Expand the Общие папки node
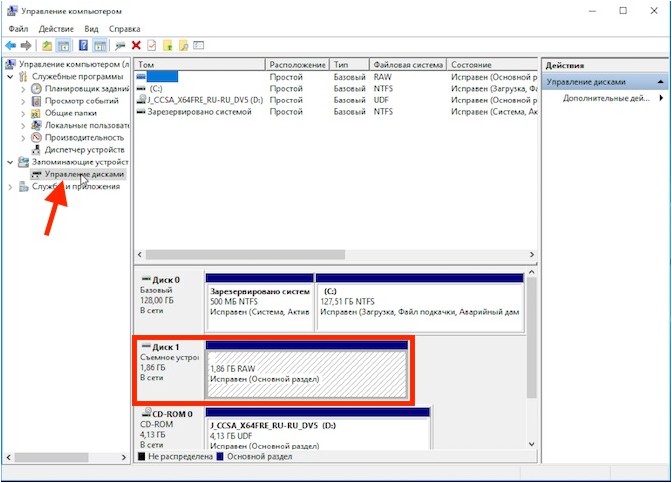Viewport: 672px width, 483px height. coord(23,114)
